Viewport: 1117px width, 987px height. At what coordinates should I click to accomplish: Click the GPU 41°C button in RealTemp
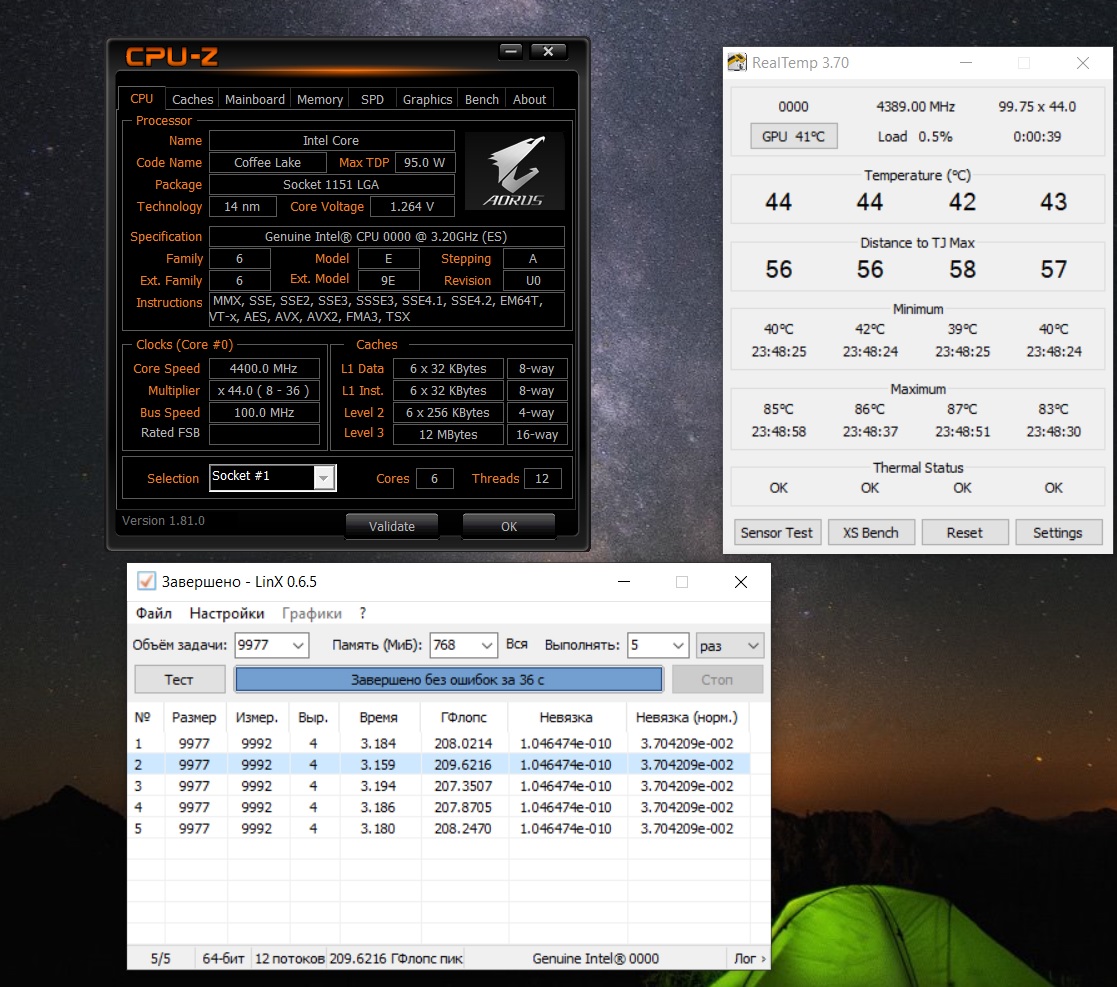click(794, 136)
